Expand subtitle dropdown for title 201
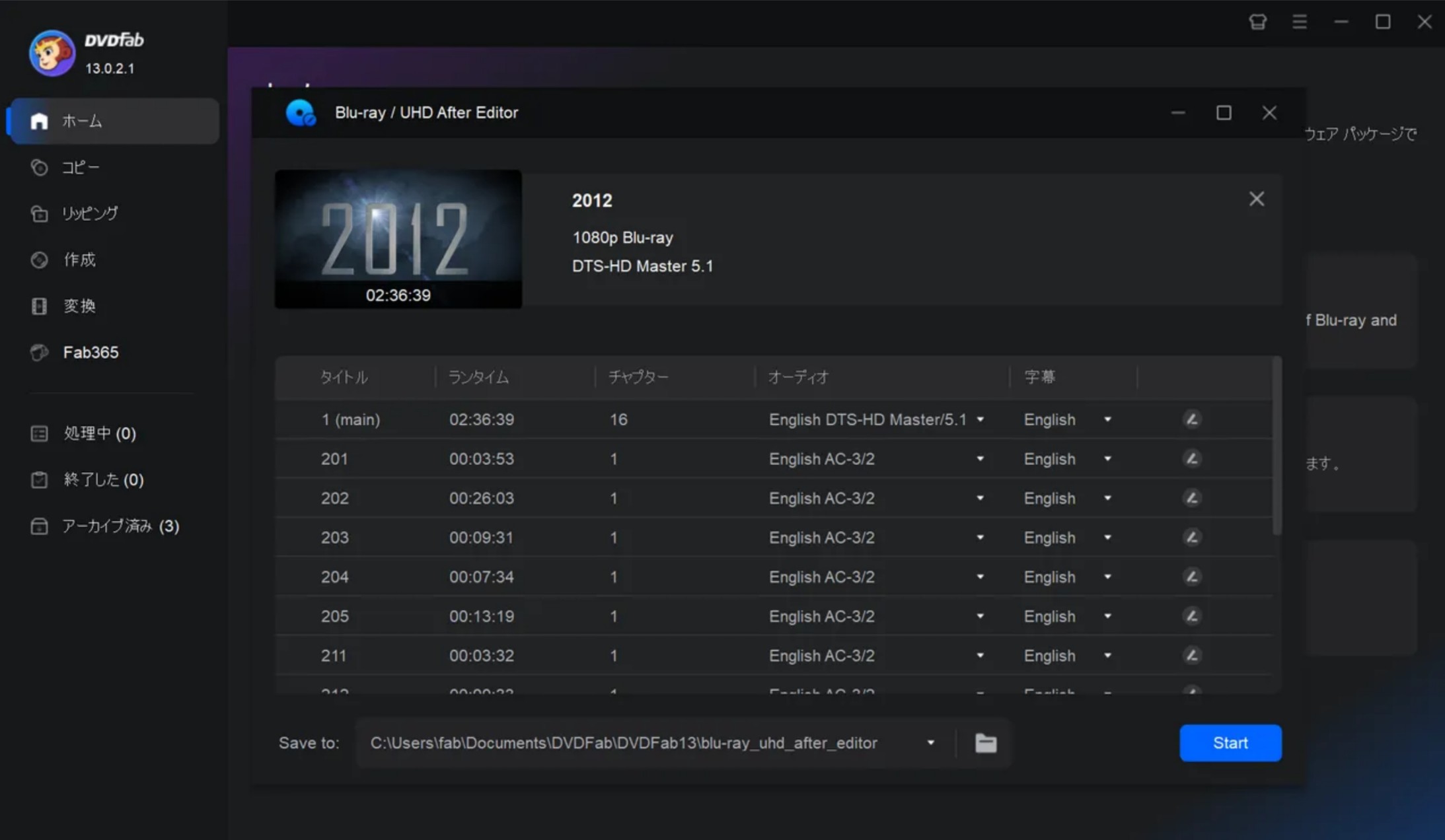 pyautogui.click(x=1108, y=458)
